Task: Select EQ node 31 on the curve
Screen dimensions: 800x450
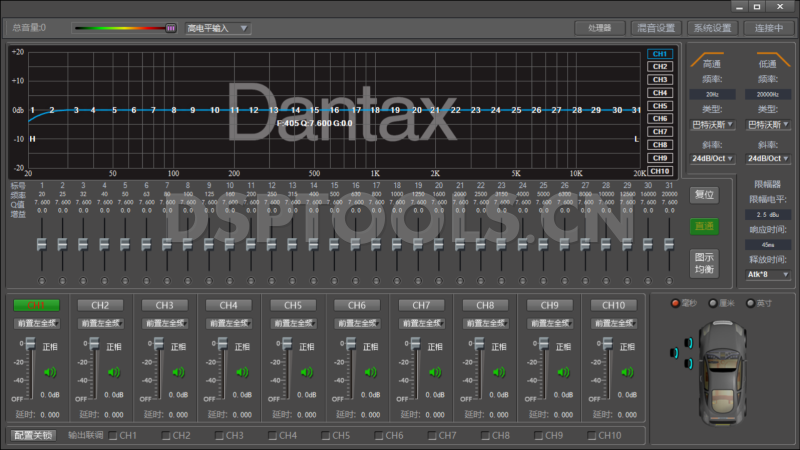Action: (x=636, y=110)
